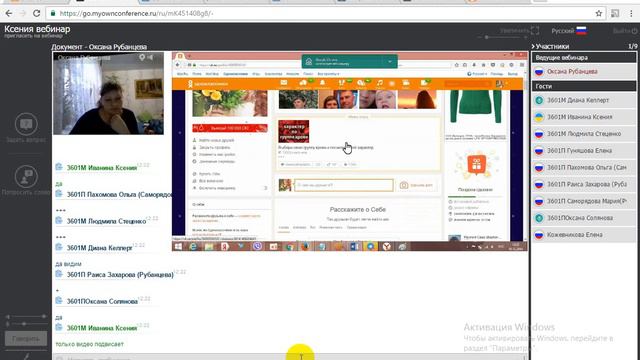Open Internet Explorer in shared taskbar
The width and height of the screenshot is (640, 360).
click(193, 246)
